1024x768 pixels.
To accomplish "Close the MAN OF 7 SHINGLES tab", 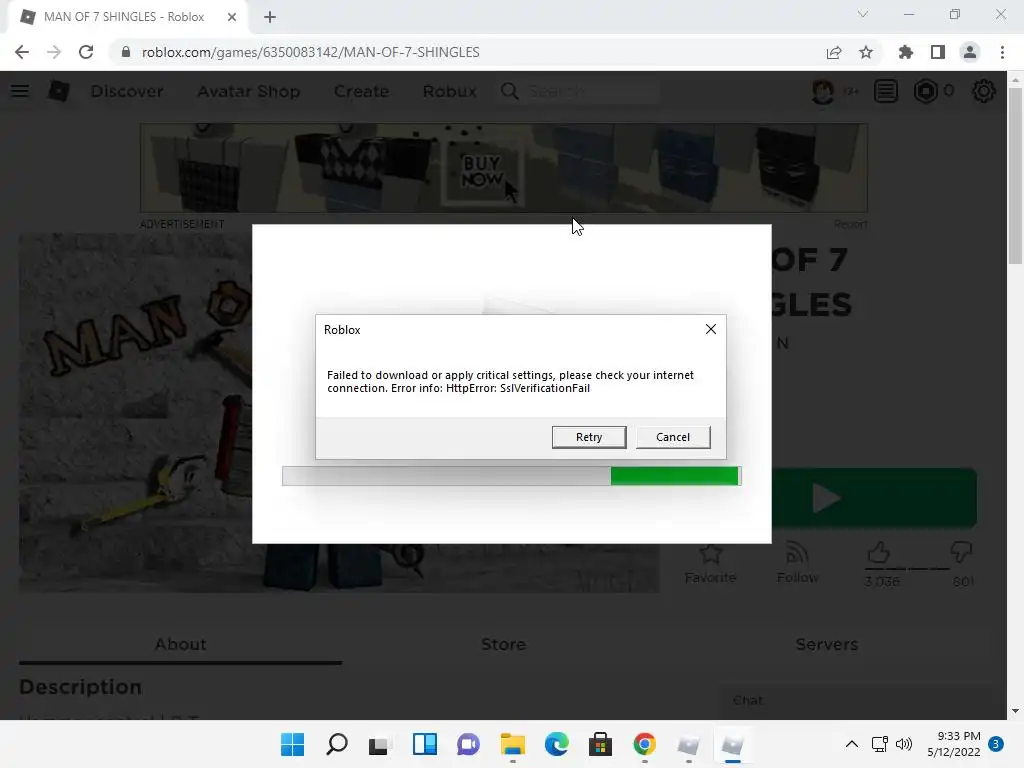I will 232,17.
